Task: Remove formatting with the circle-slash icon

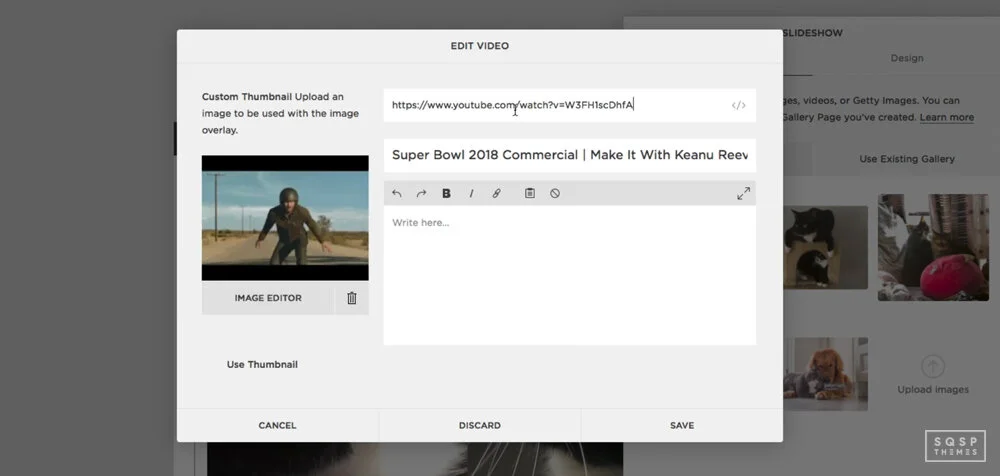Action: tap(555, 193)
